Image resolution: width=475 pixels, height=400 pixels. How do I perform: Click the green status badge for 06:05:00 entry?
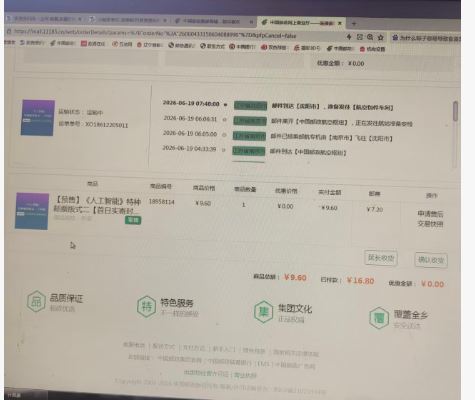[x=249, y=136]
